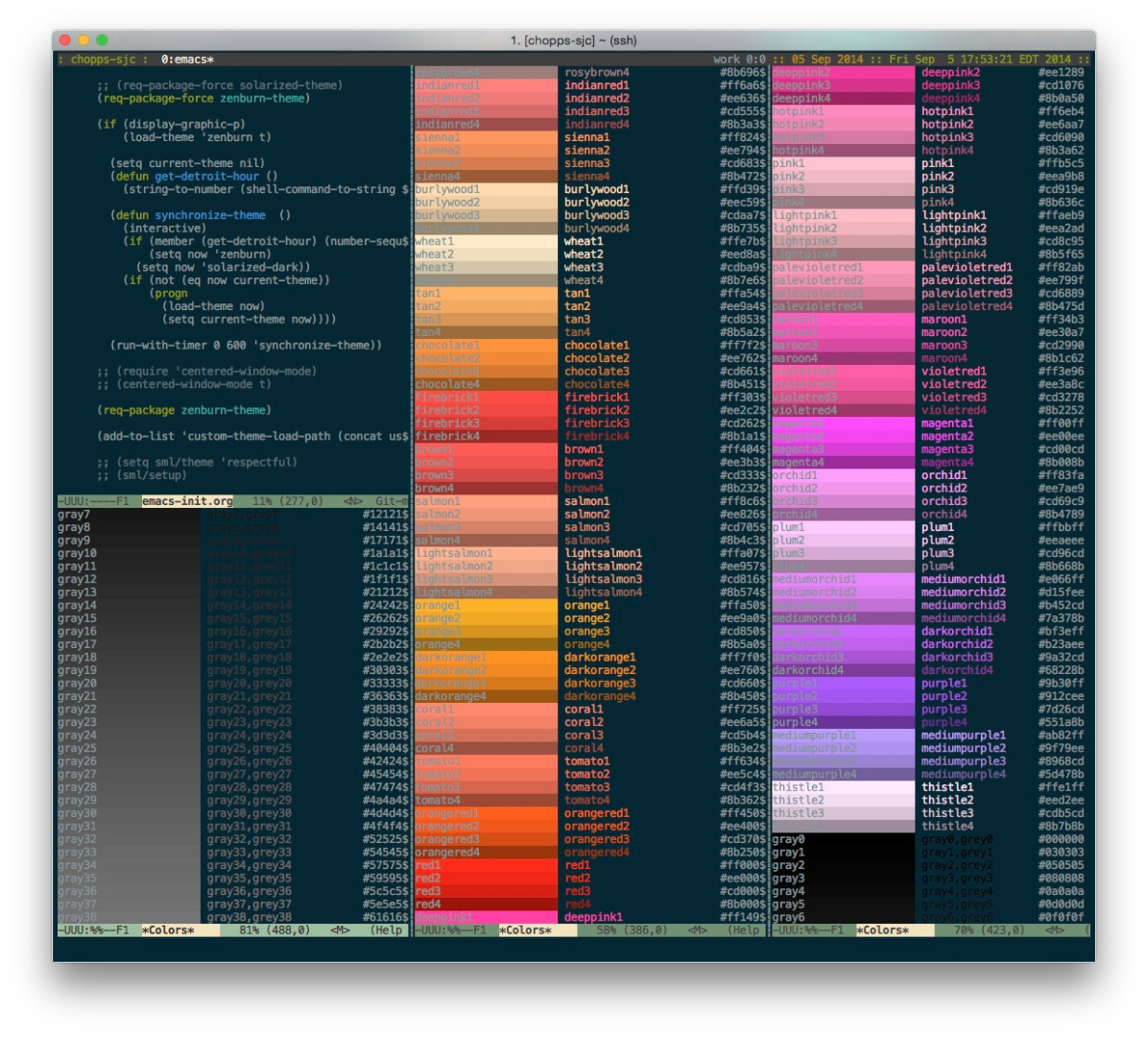Viewport: 1148px width, 1037px height.
Task: Click the hex value '#ff00ff'
Action: pyautogui.click(x=1061, y=423)
